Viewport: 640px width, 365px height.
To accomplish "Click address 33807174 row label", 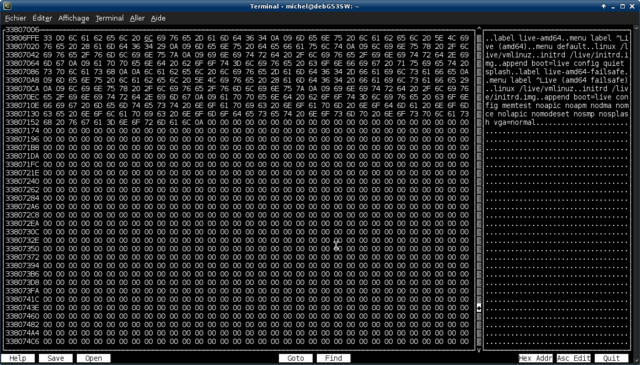I will tap(22, 131).
